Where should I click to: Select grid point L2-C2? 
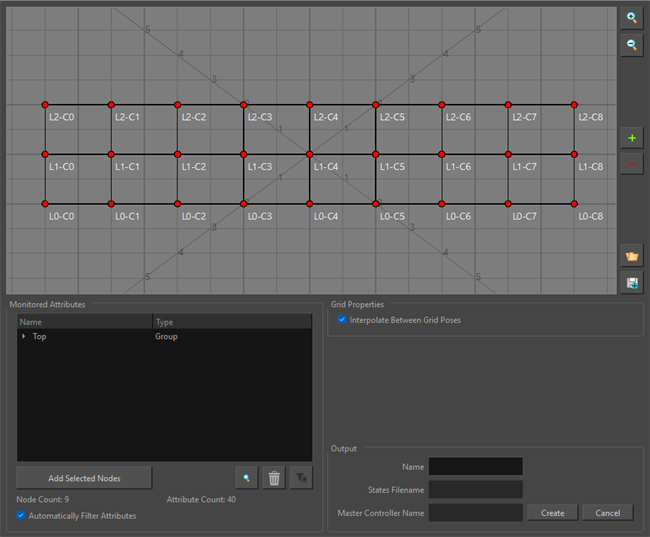[177, 105]
